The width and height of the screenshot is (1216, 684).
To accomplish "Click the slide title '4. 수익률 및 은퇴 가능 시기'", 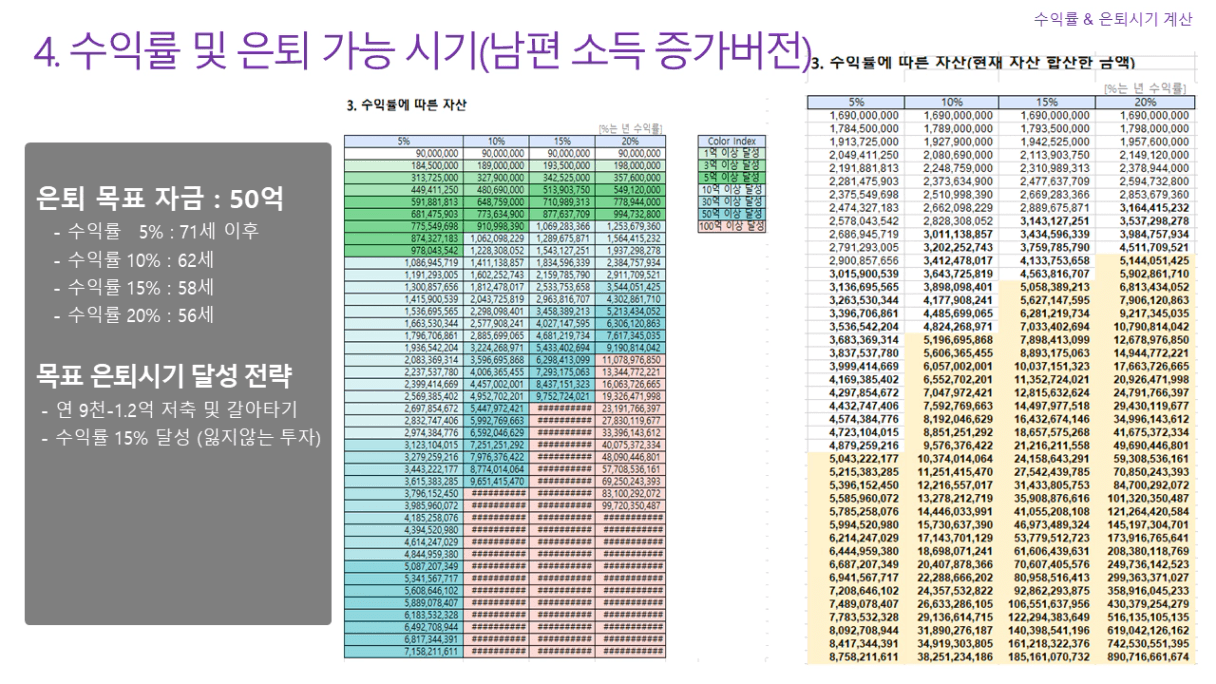I will pos(420,53).
